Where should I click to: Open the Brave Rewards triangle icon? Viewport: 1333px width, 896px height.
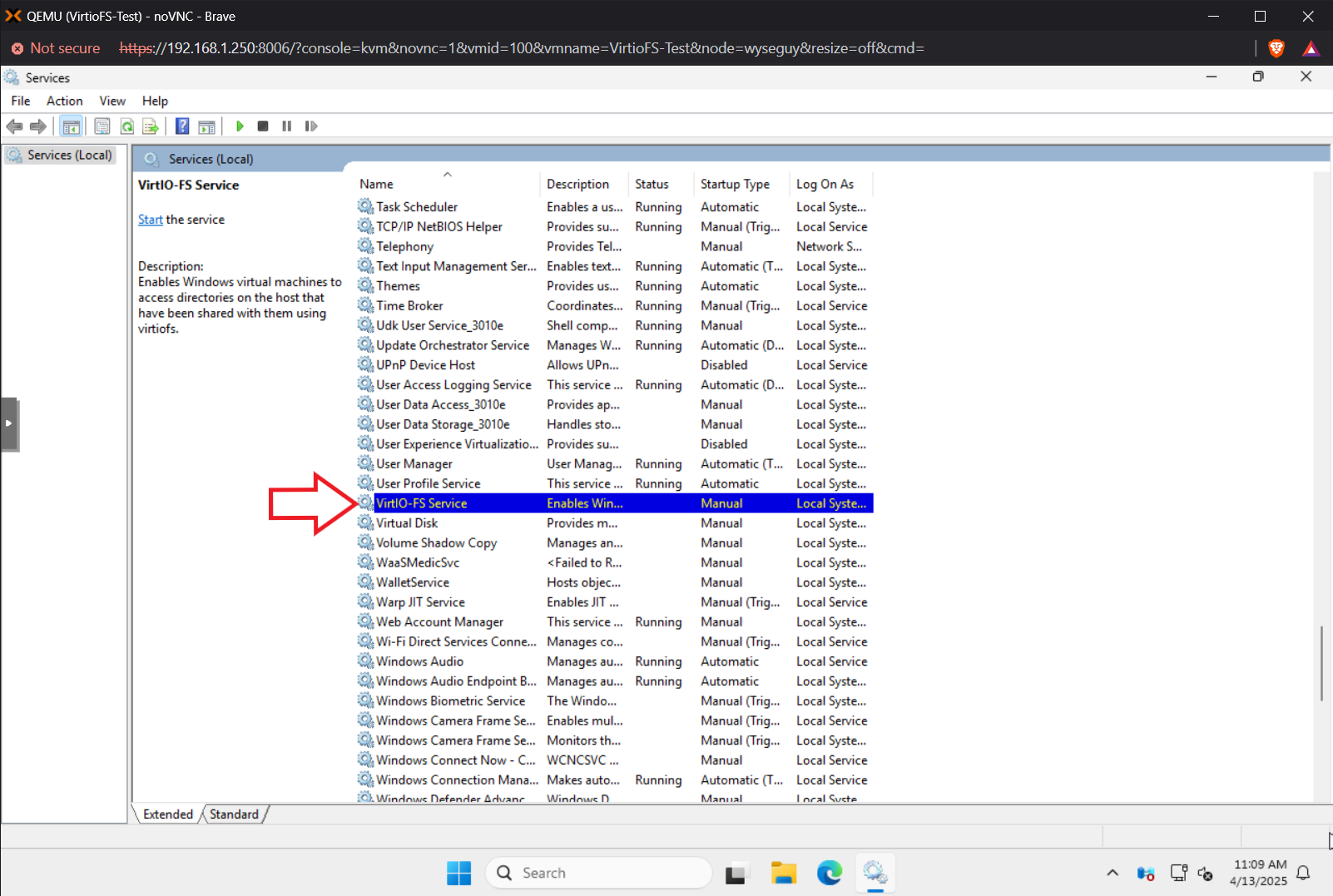click(x=1311, y=48)
